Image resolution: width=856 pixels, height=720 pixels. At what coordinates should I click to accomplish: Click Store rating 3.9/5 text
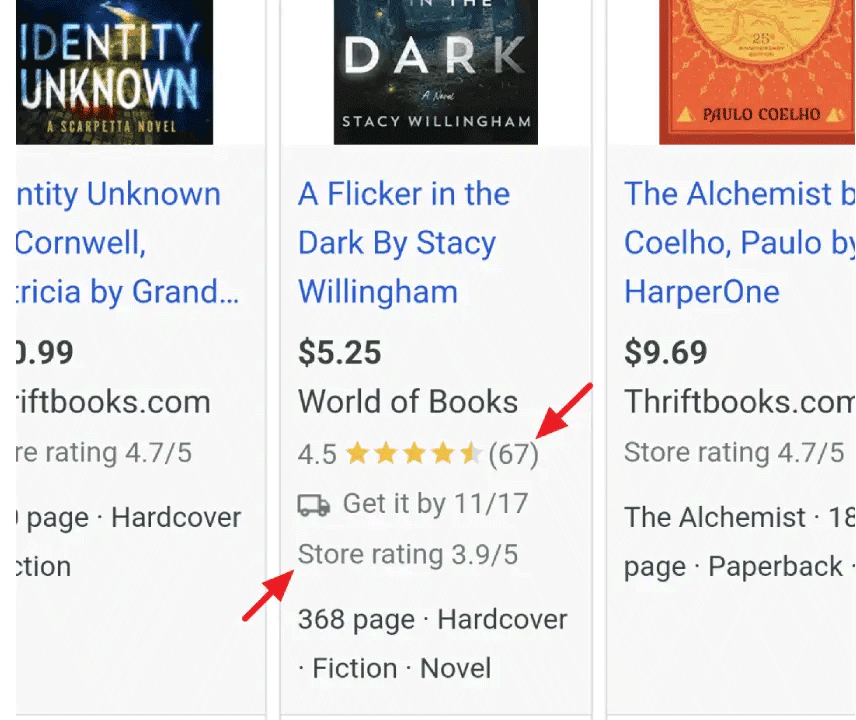[x=408, y=554]
